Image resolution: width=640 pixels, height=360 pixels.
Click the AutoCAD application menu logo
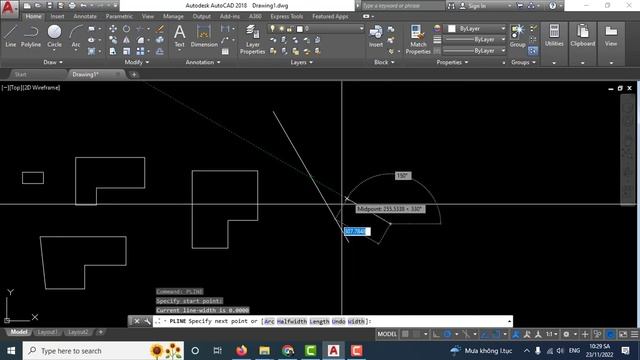(9, 9)
